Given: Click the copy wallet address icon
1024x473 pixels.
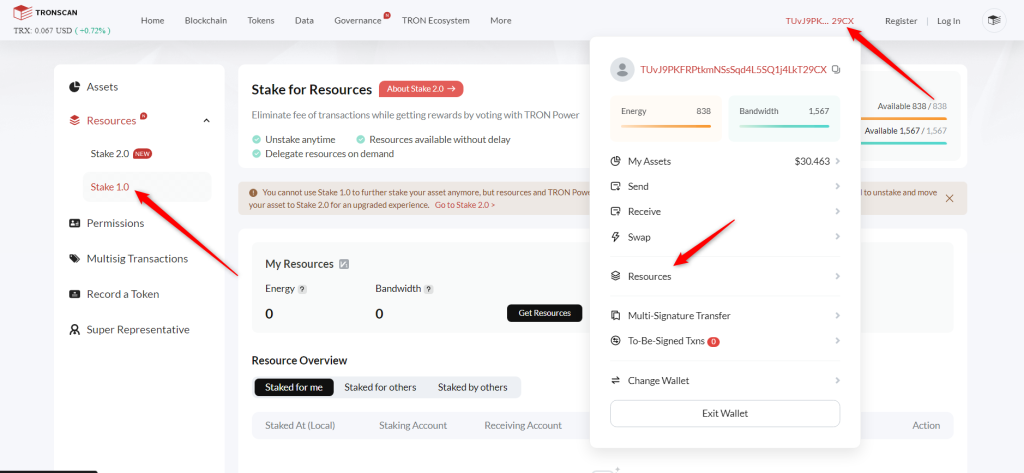Looking at the screenshot, I should tap(836, 70).
